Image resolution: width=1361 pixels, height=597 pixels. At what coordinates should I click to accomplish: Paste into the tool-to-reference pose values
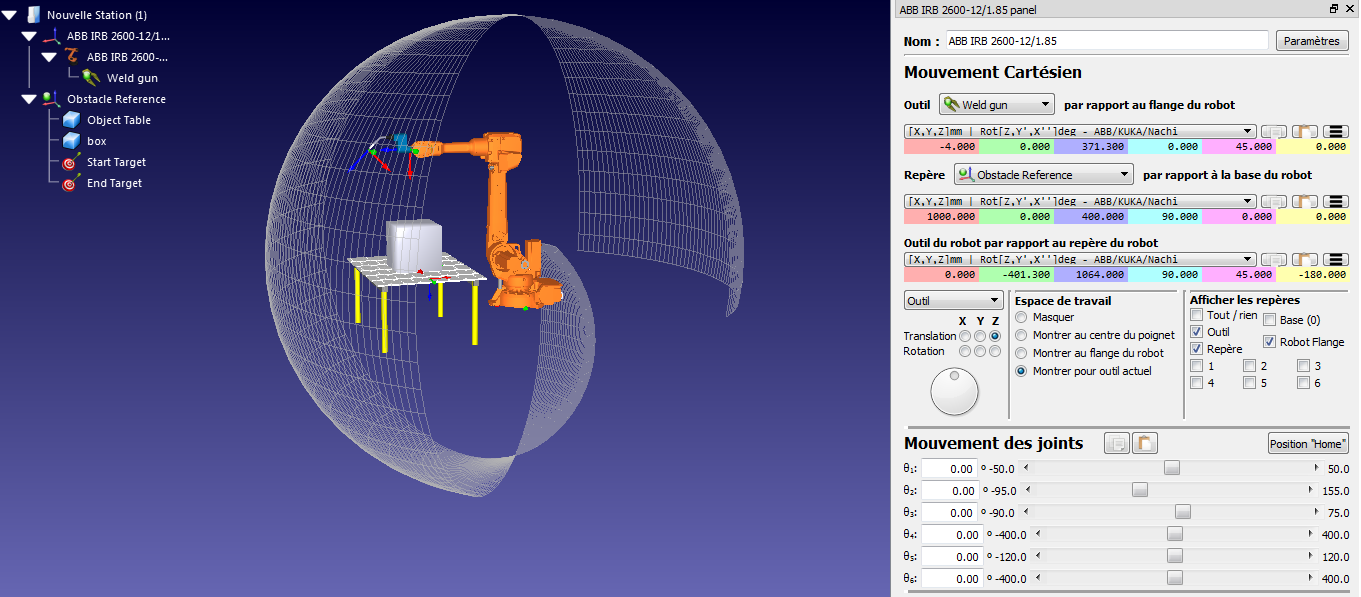pyautogui.click(x=1304, y=258)
